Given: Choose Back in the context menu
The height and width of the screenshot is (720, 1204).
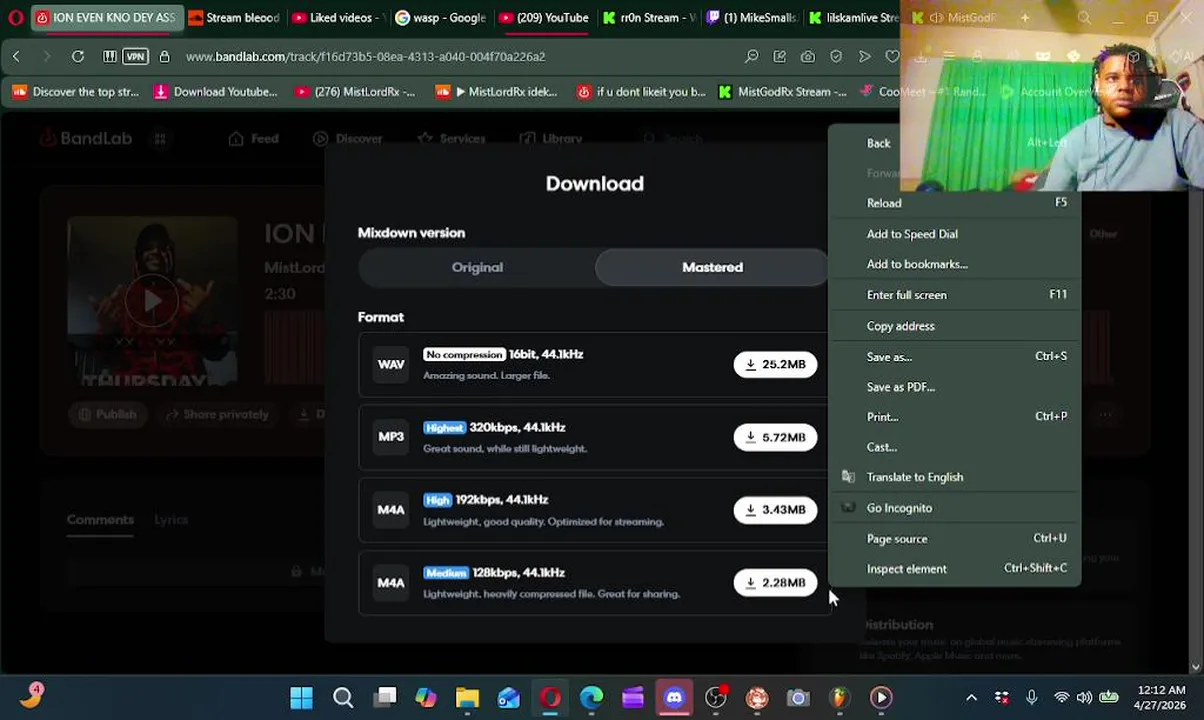Looking at the screenshot, I should [954, 143].
